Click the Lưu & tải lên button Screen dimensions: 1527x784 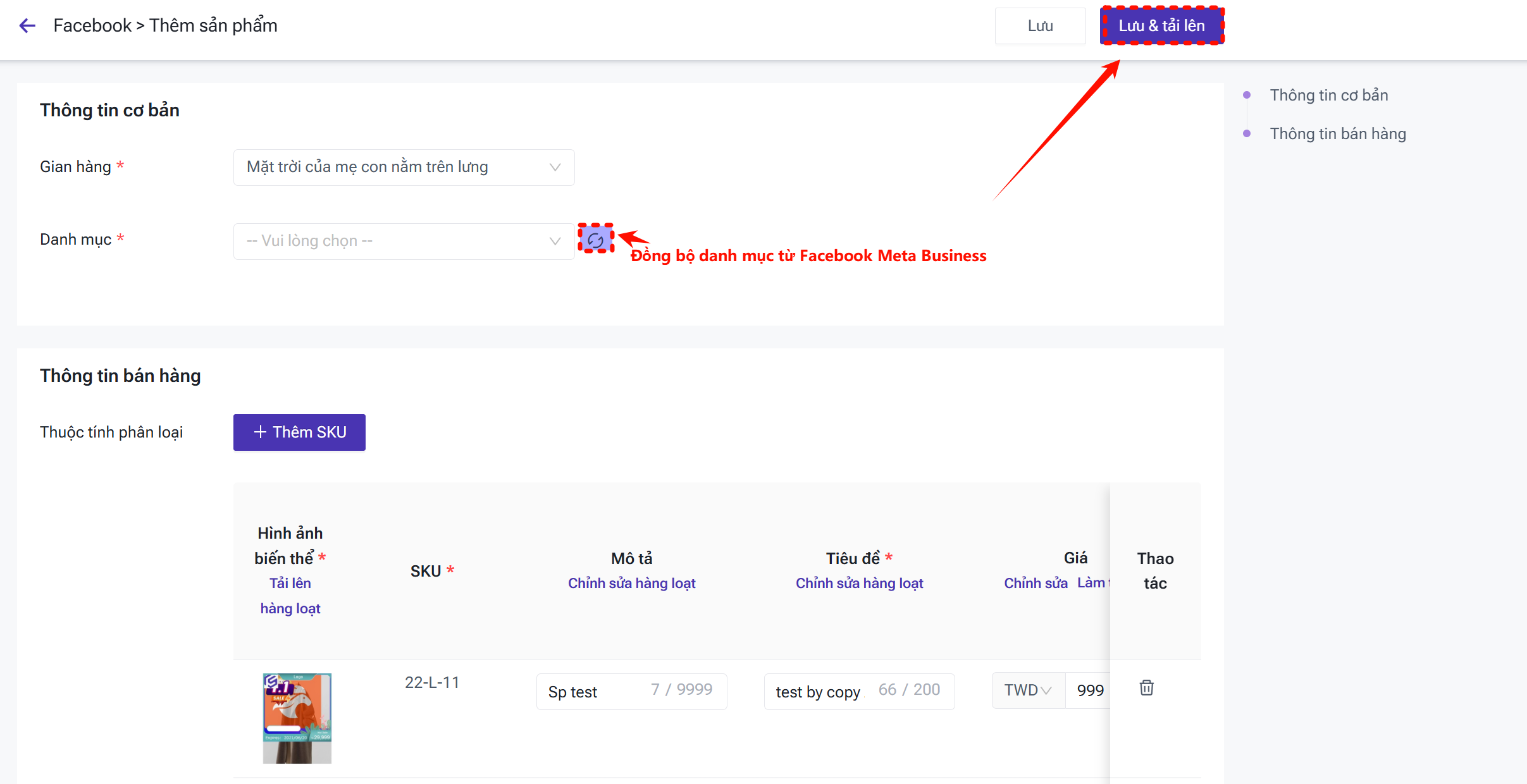click(x=1161, y=26)
